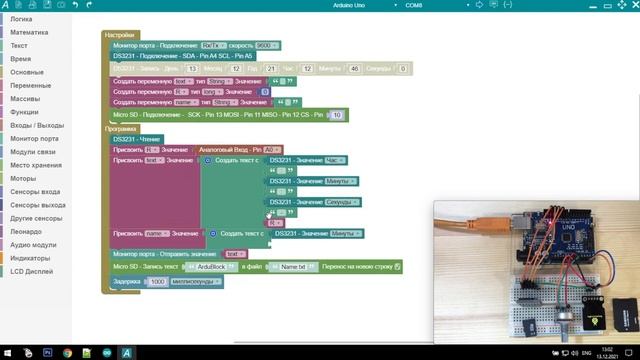The image size is (640, 360).
Task: Select the Настройки setup block header
Action: pos(120,35)
